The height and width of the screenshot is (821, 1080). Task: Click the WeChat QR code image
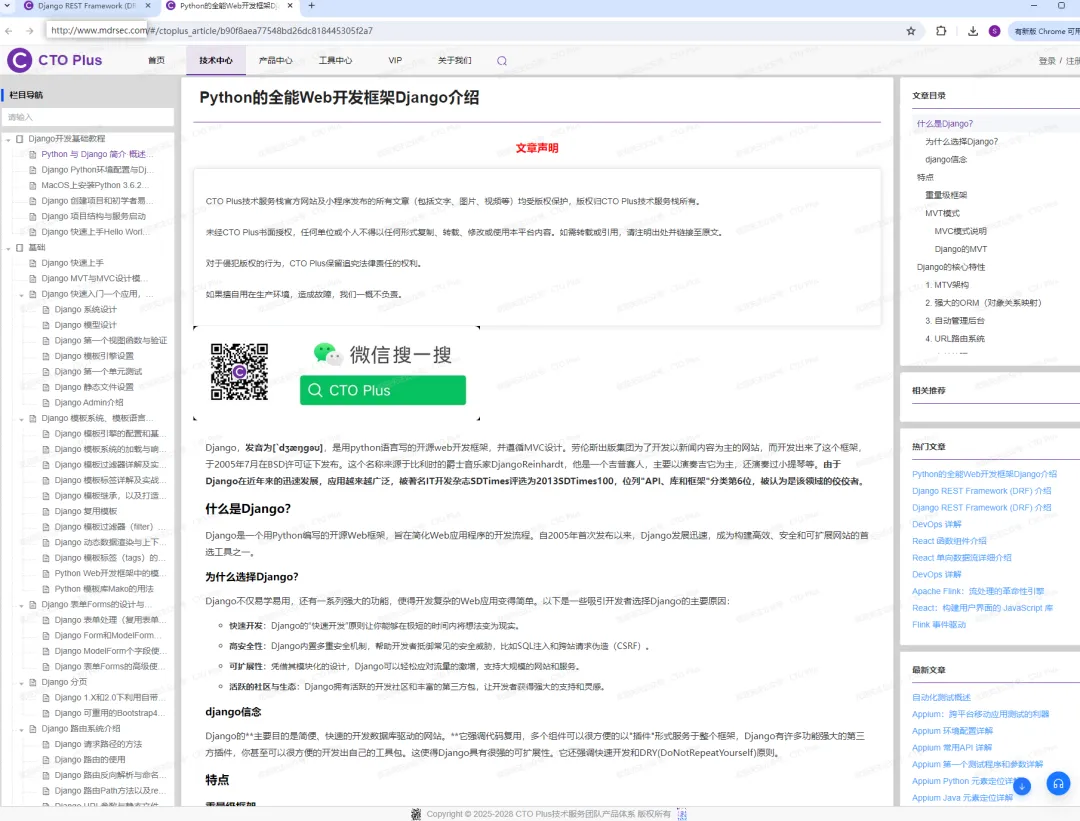pyautogui.click(x=239, y=372)
